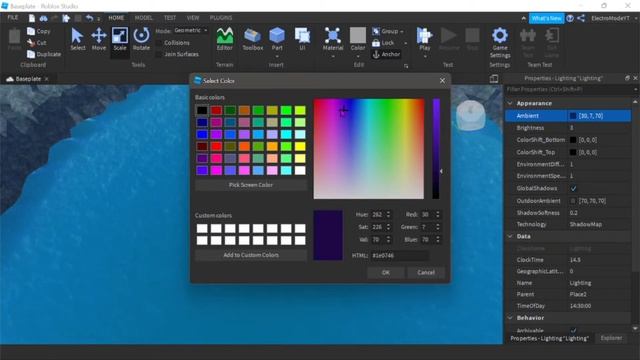Toggle the Archivable checkbox
Screen dimensions: 640x360
click(x=573, y=330)
